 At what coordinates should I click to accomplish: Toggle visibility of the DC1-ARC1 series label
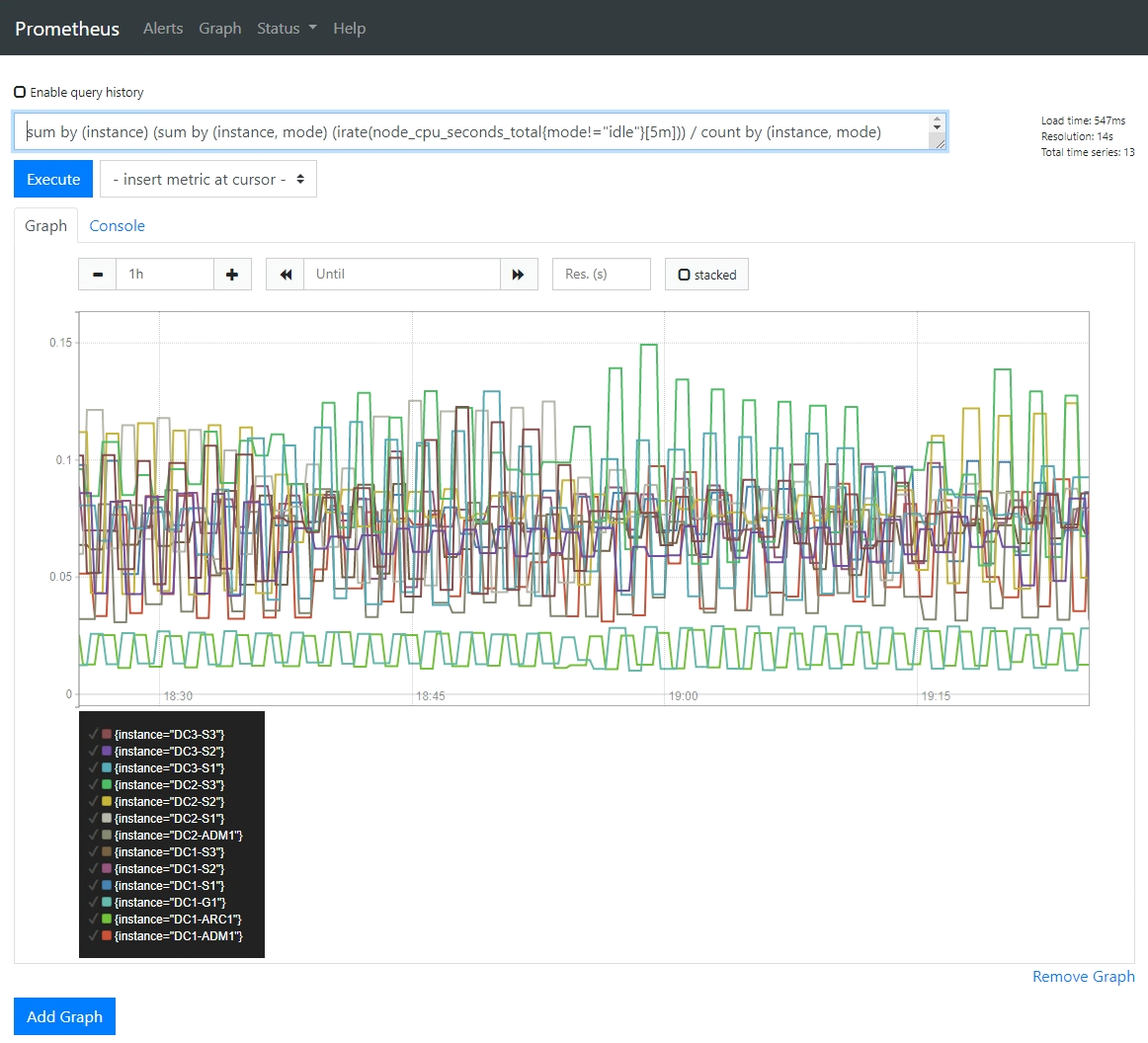pos(177,920)
